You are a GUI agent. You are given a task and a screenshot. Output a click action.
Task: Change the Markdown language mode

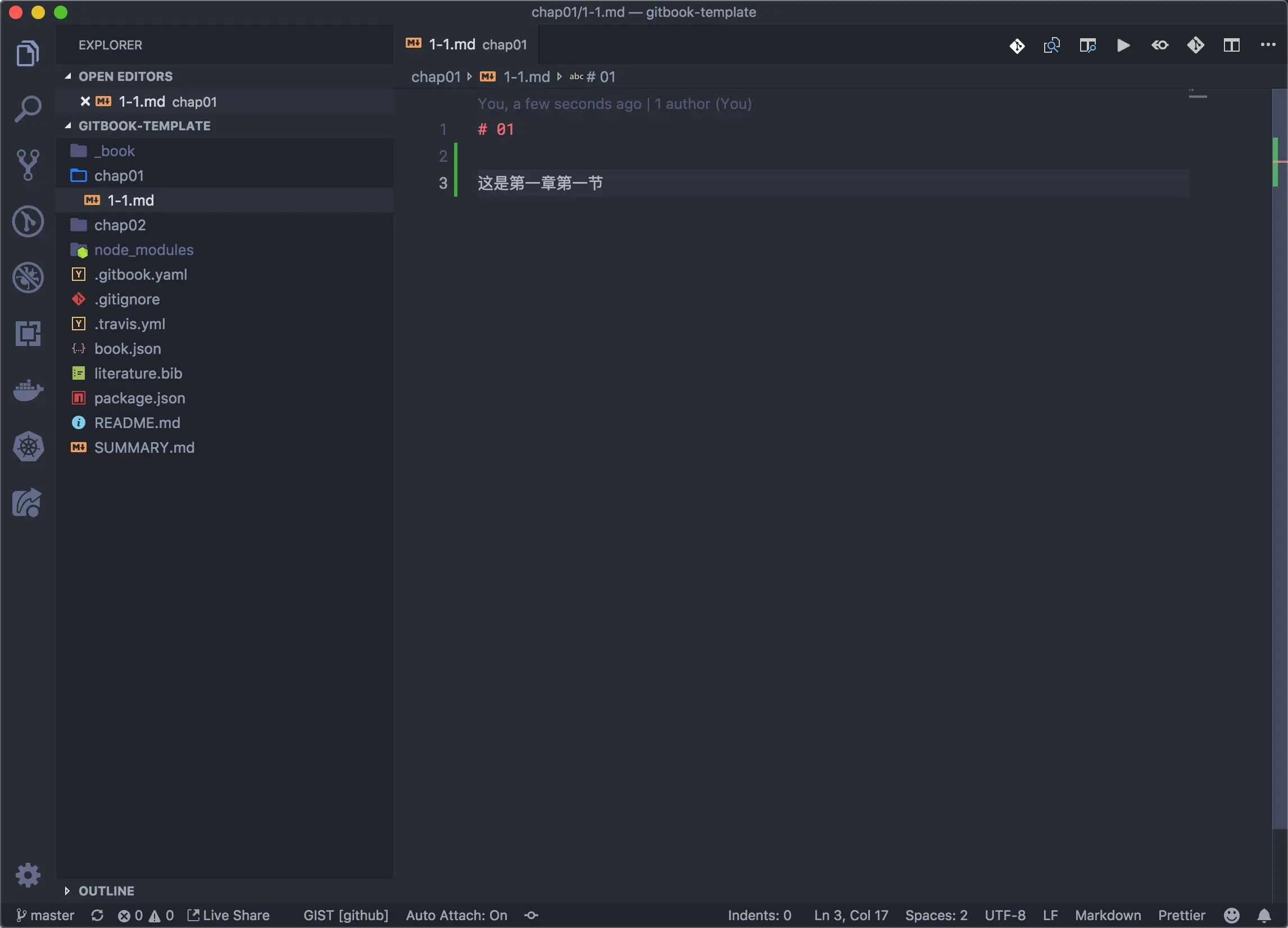[x=1108, y=915]
